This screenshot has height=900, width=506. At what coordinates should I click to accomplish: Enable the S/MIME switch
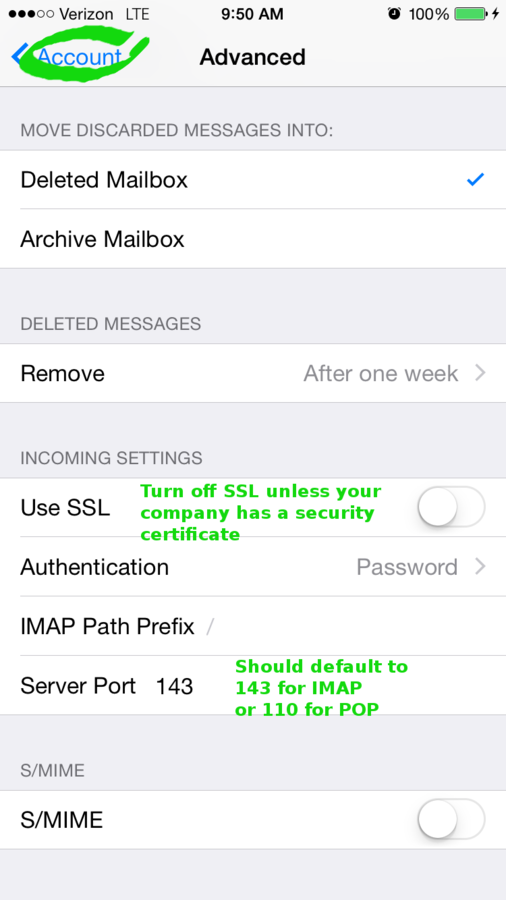tap(451, 819)
